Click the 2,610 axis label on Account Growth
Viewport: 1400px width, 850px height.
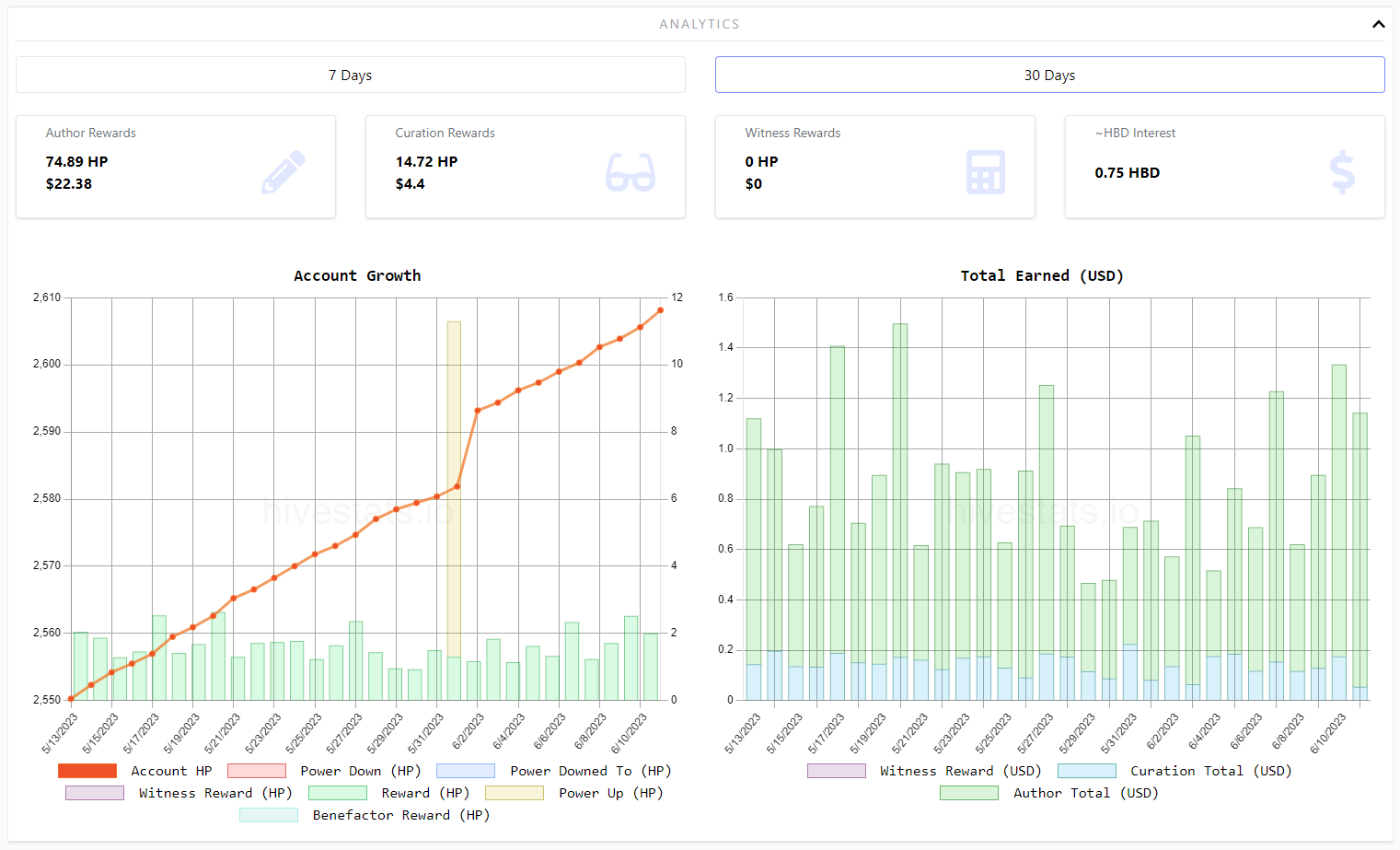[47, 297]
